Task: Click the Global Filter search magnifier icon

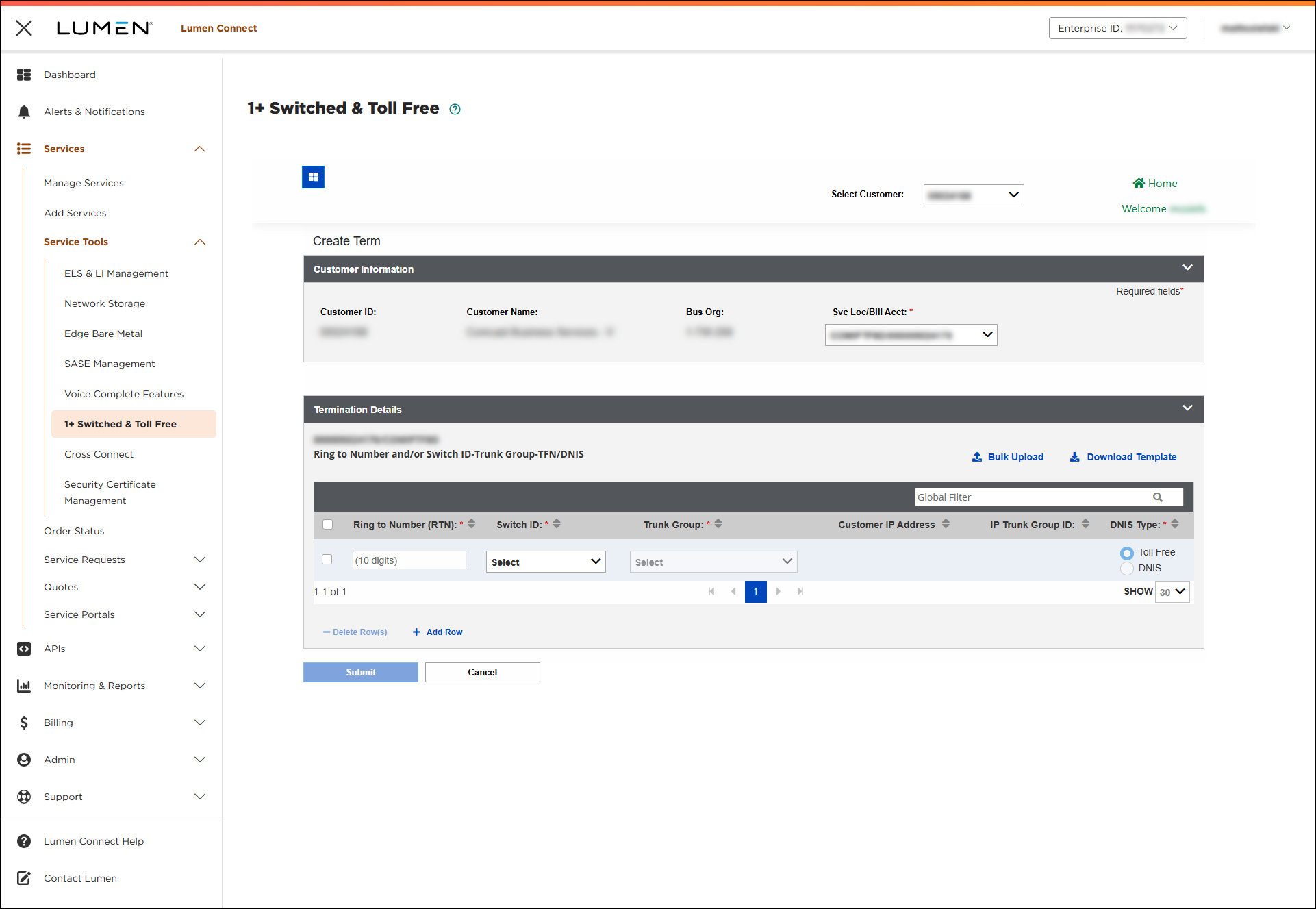Action: coord(1158,497)
